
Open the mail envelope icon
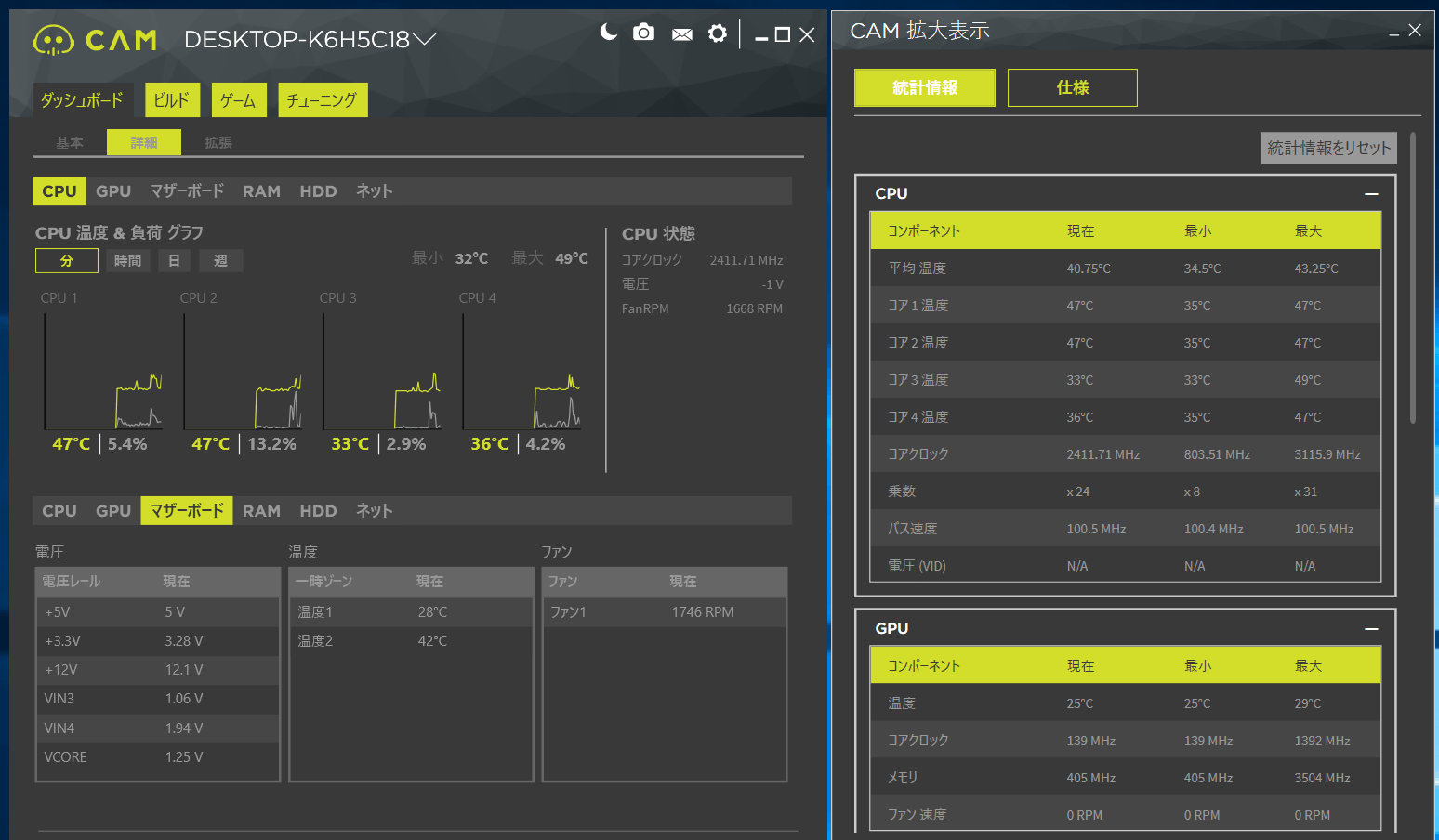tap(681, 34)
